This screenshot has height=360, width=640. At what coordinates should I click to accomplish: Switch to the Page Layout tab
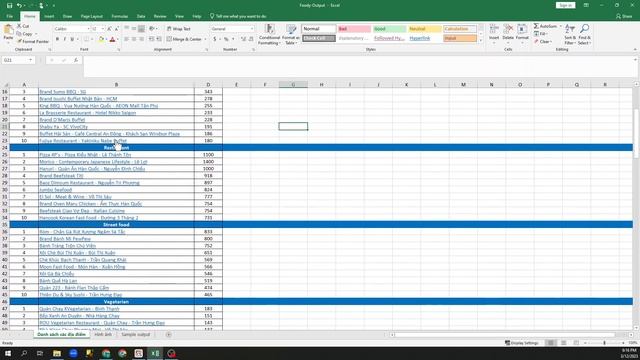(92, 16)
